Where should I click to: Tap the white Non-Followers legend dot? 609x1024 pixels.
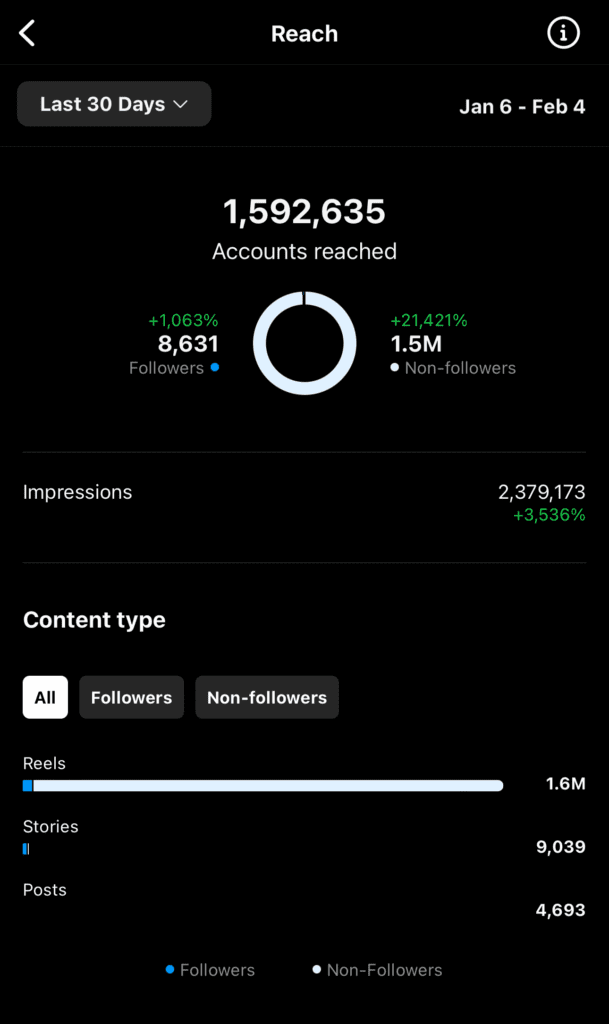(x=317, y=969)
